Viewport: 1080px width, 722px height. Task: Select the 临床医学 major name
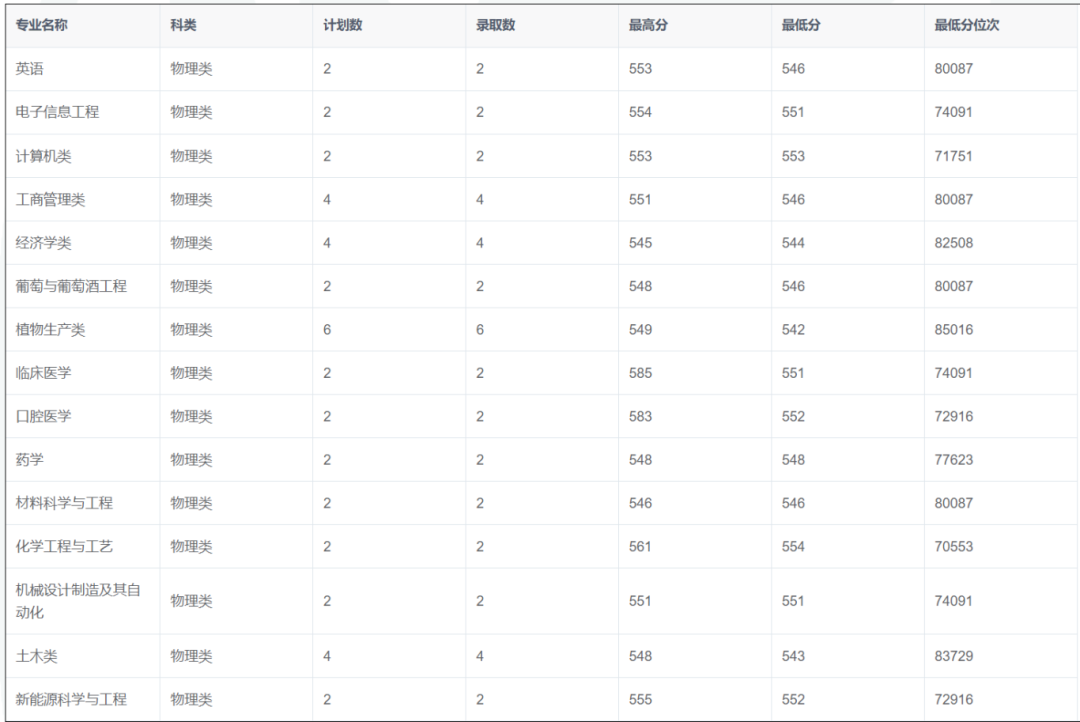43,373
